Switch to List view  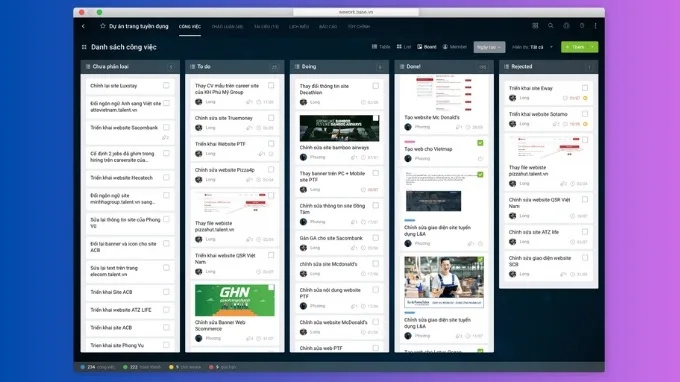click(x=404, y=47)
